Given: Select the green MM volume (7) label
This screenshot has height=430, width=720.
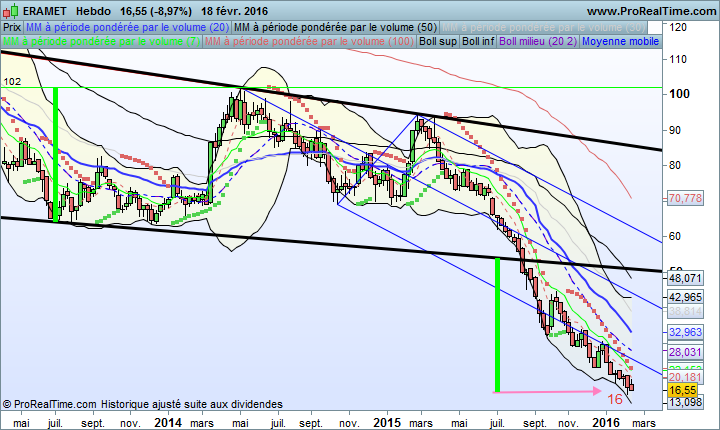Looking at the screenshot, I should [x=101, y=41].
